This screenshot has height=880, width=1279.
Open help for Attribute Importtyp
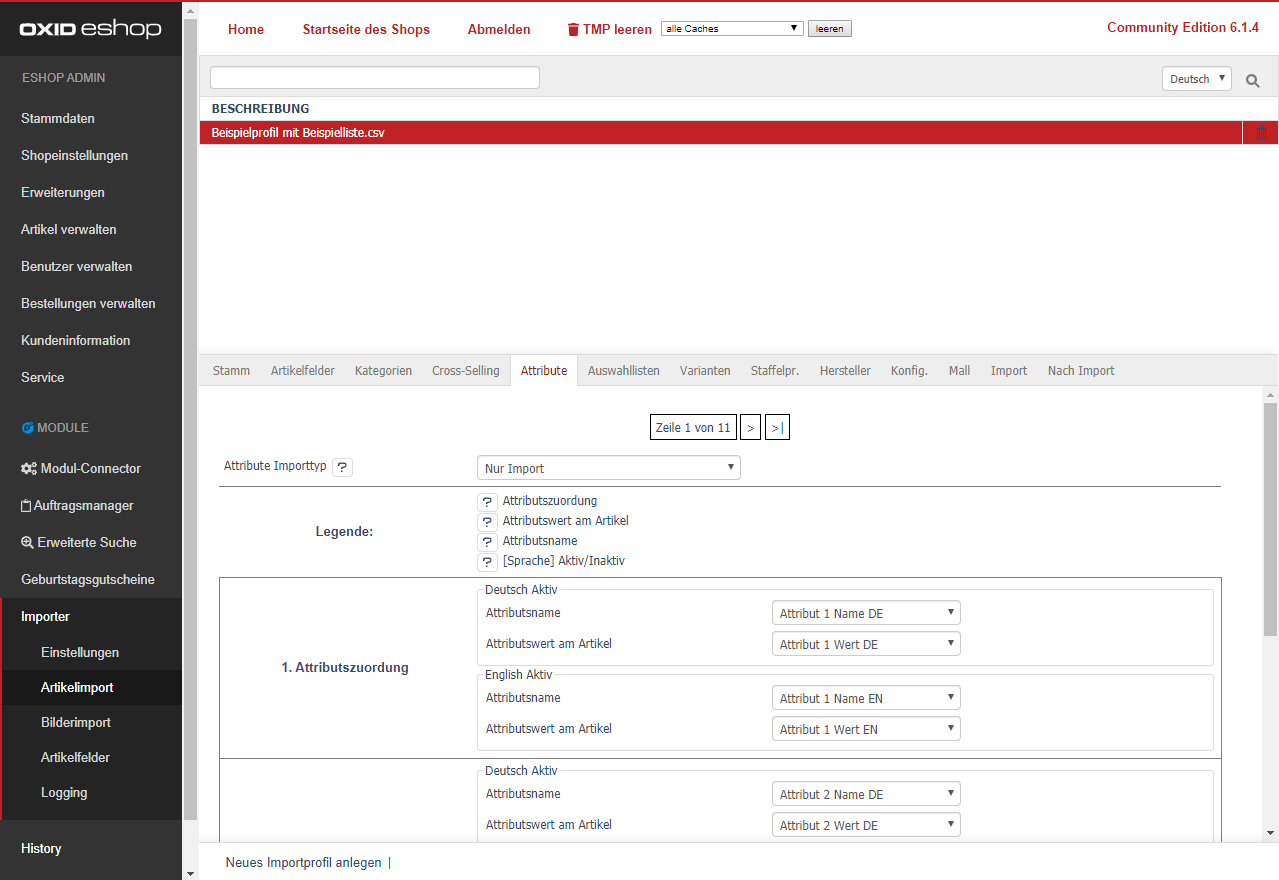click(x=342, y=467)
